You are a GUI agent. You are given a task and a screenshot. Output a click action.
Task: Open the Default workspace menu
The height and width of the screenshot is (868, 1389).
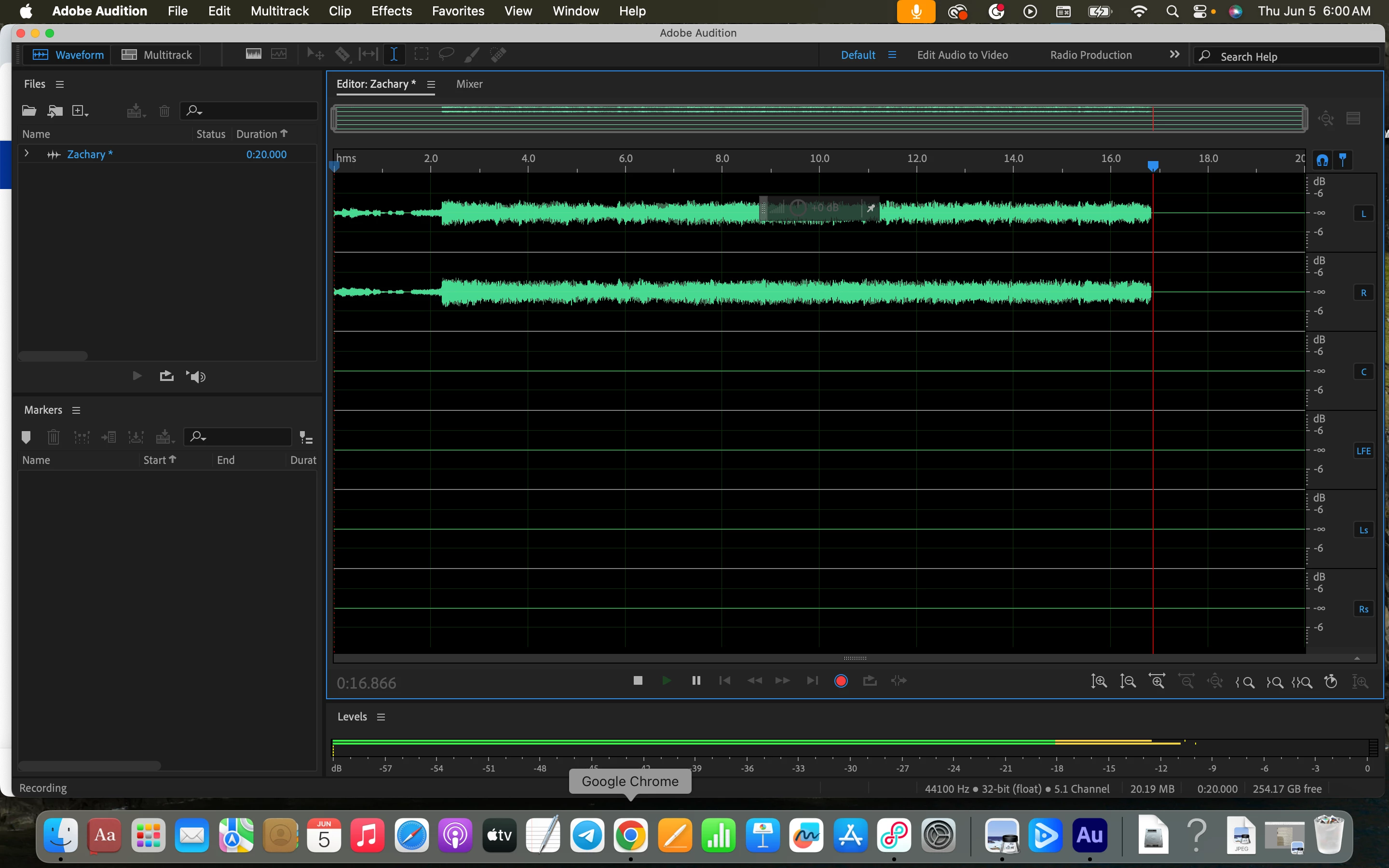click(892, 55)
